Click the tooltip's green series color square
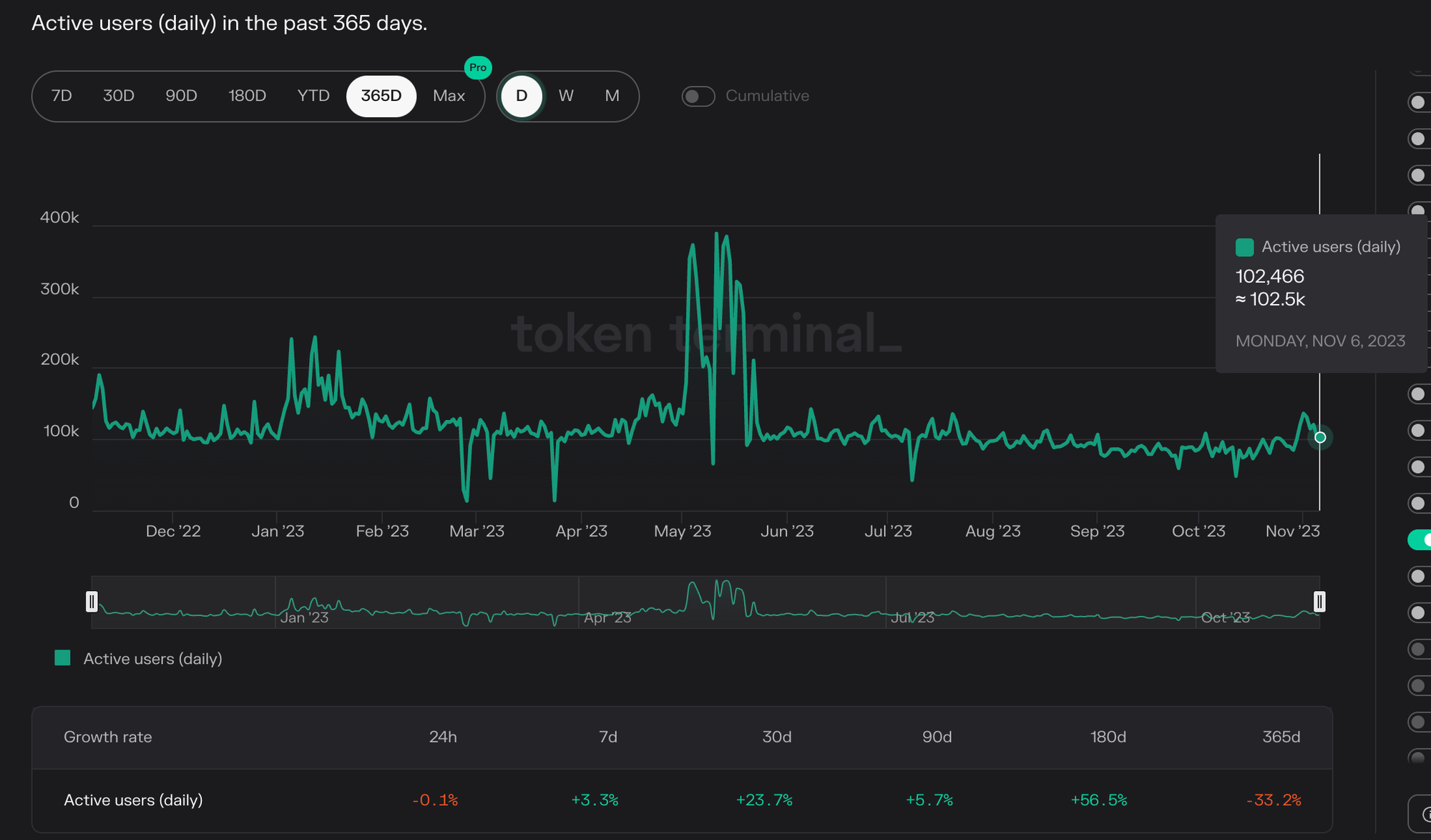This screenshot has height=840, width=1431. pyautogui.click(x=1244, y=248)
